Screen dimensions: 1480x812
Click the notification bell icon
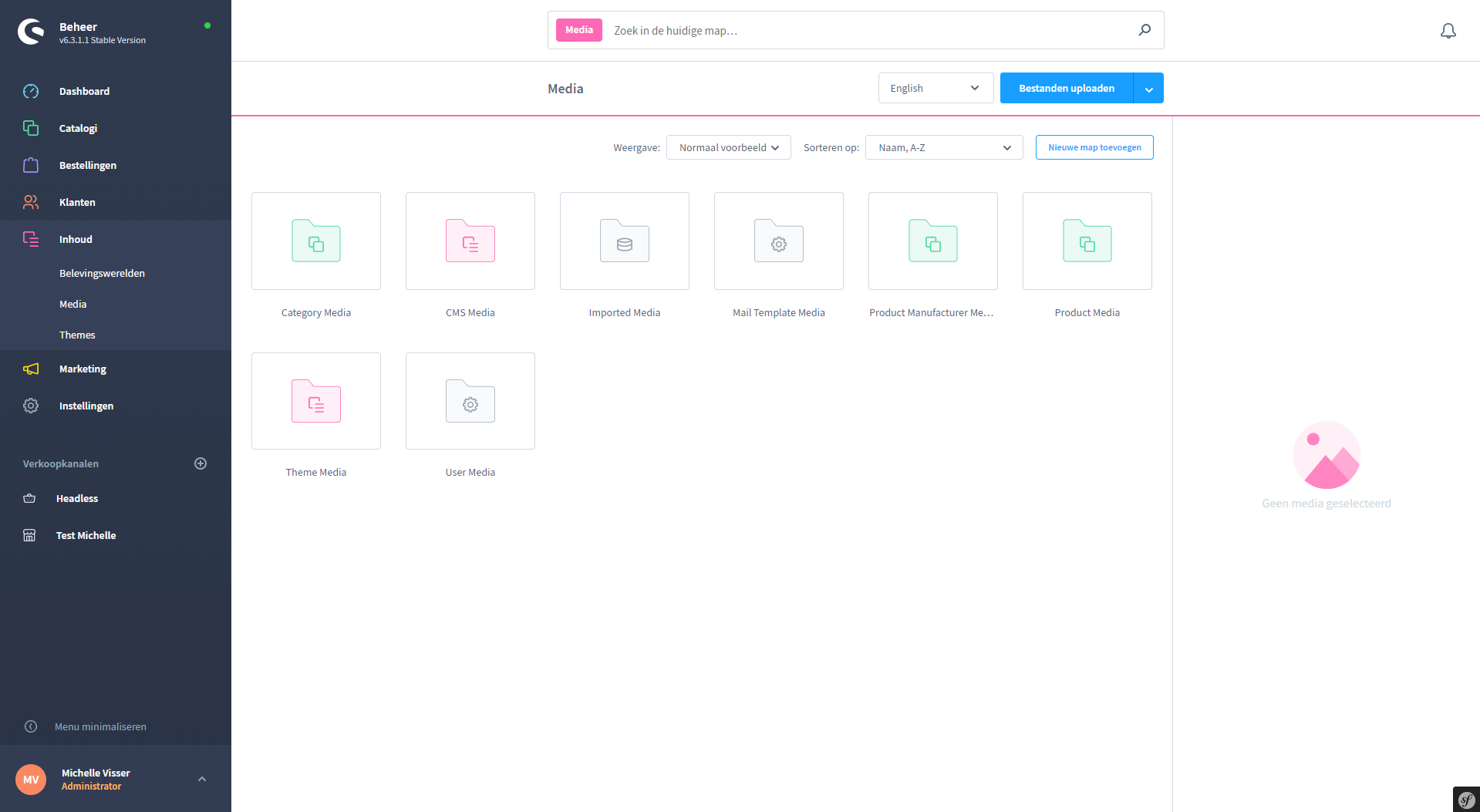point(1448,31)
